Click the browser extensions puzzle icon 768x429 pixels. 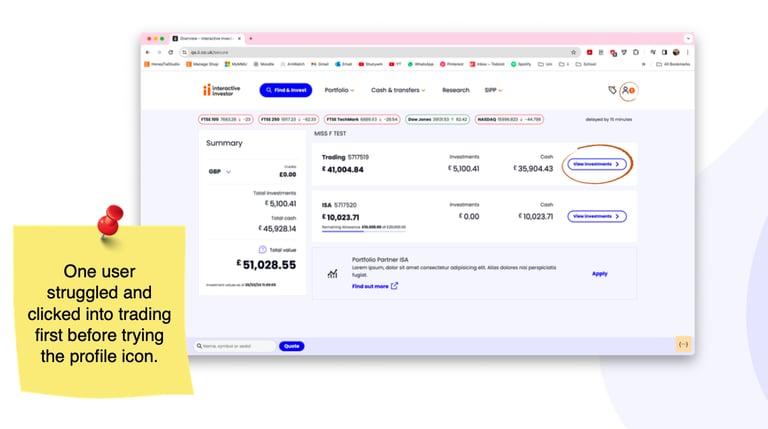click(636, 52)
